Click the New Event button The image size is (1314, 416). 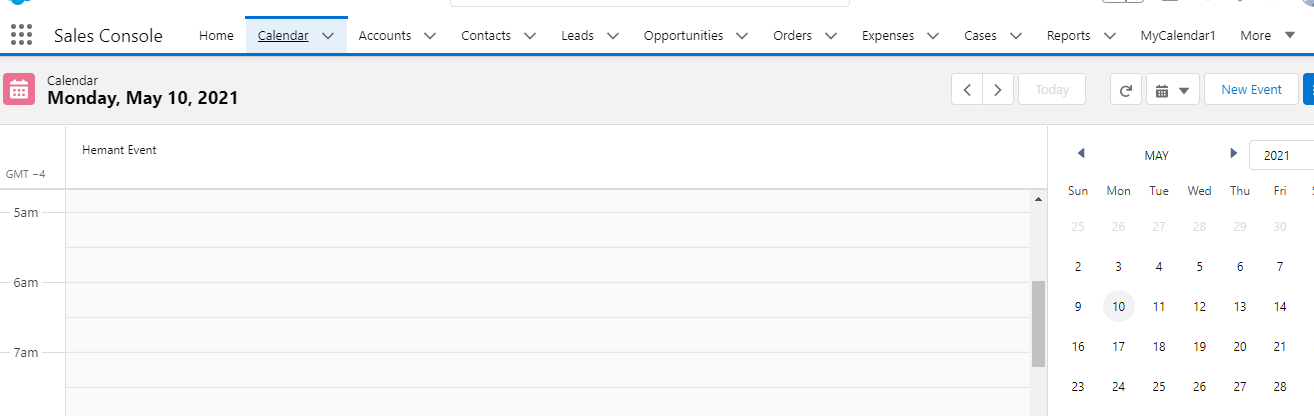1251,89
